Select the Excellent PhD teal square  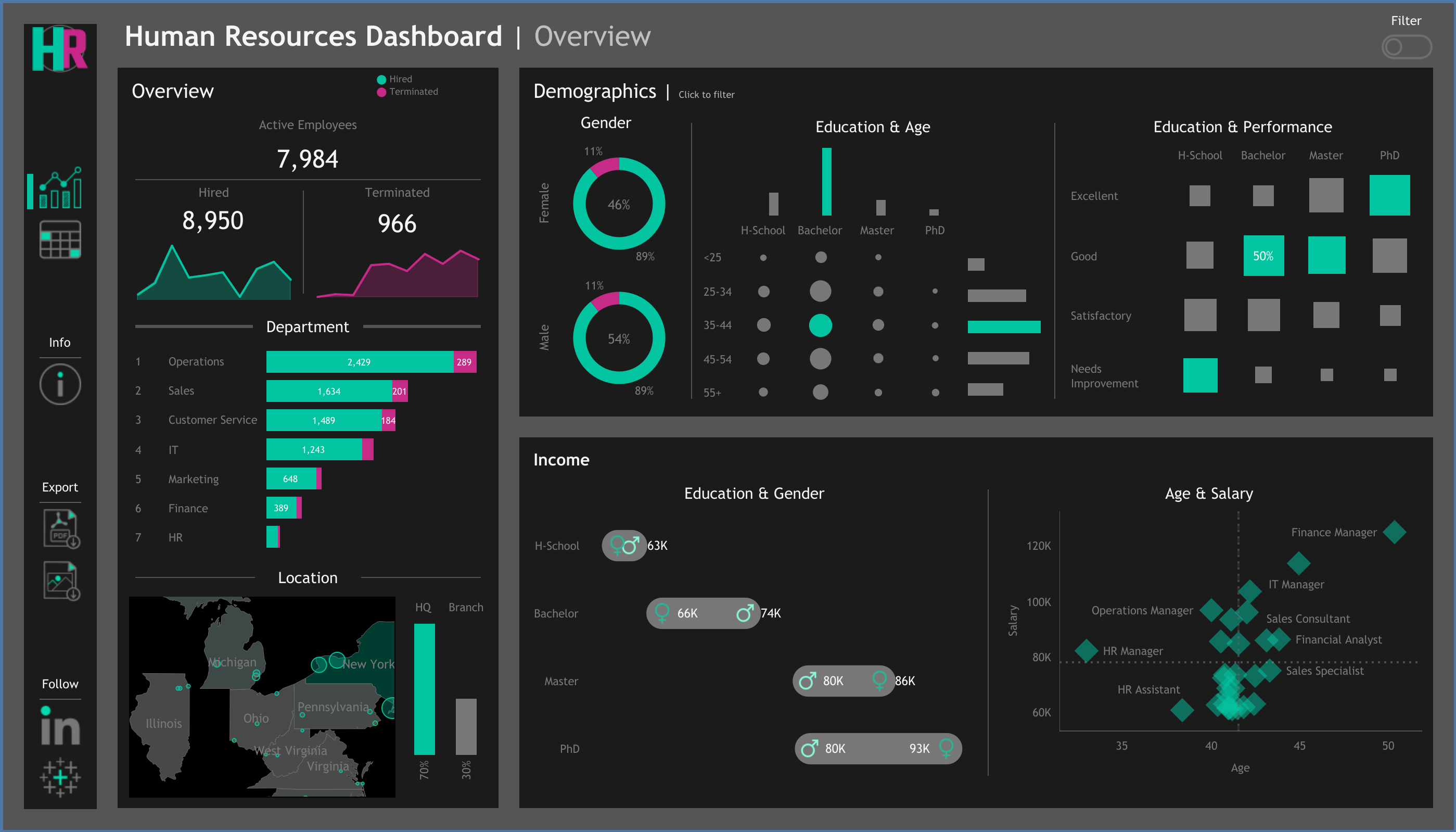[x=1390, y=195]
